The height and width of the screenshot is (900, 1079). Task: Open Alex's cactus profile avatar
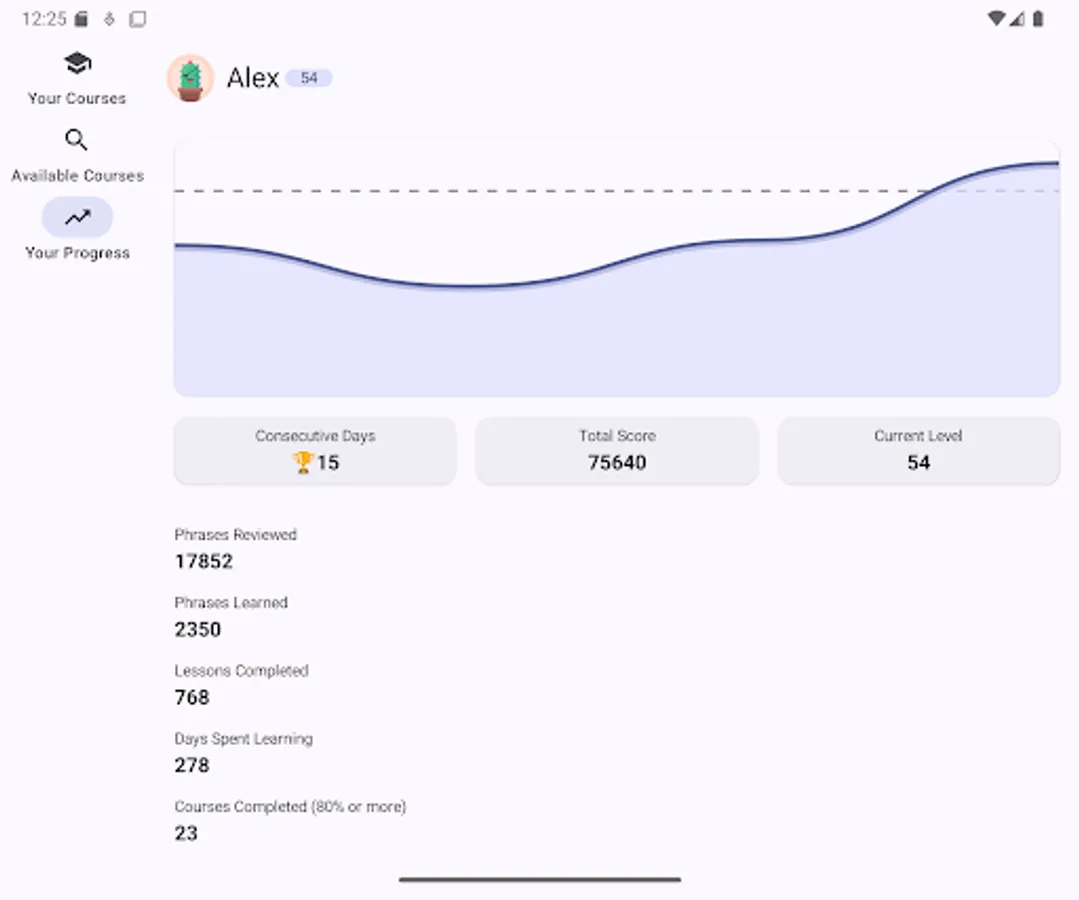tap(190, 77)
